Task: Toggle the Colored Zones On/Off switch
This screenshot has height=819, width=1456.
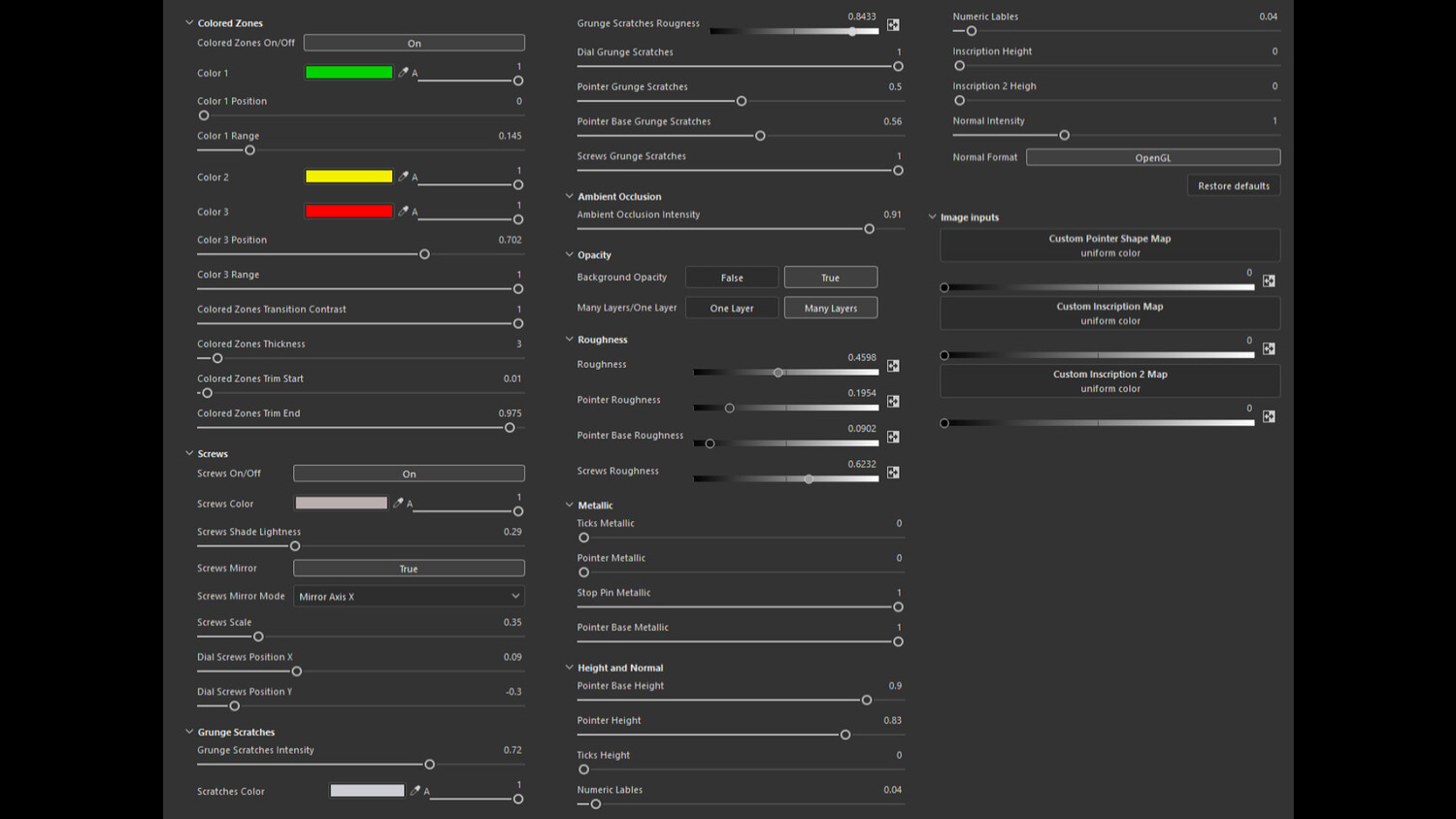Action: pyautogui.click(x=414, y=43)
